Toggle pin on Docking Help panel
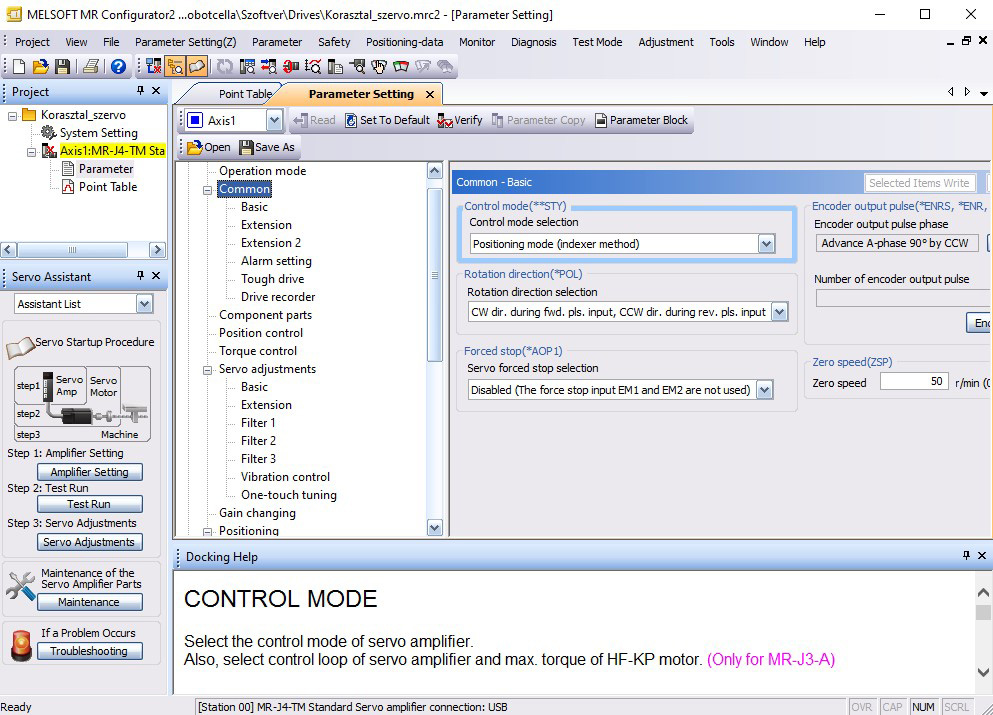This screenshot has width=993, height=715. pos(966,556)
